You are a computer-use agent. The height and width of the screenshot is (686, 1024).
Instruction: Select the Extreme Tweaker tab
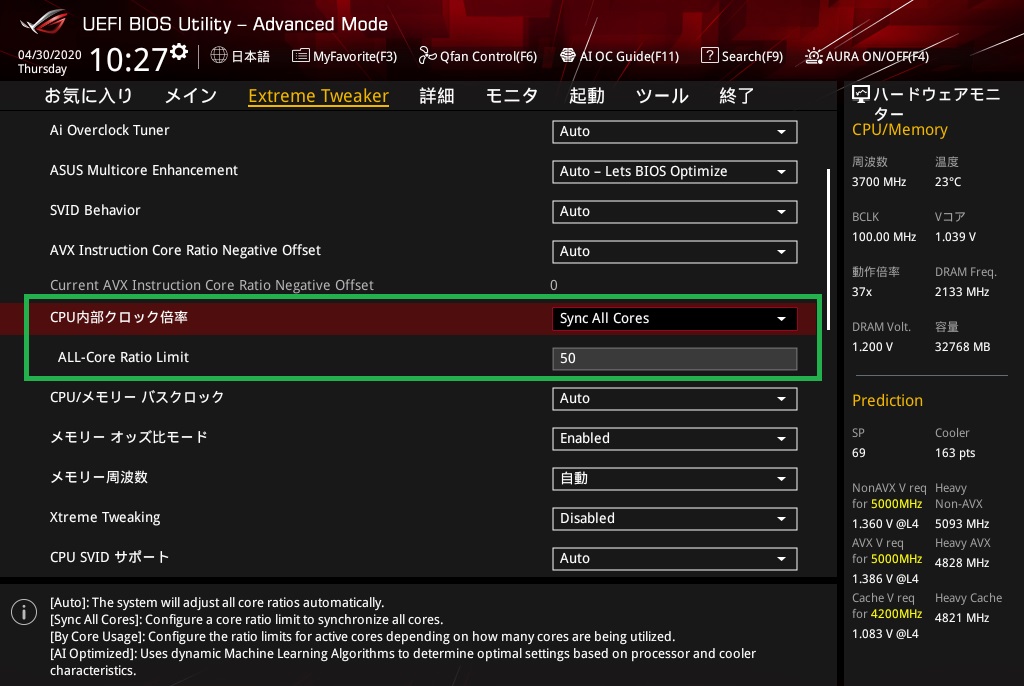319,96
